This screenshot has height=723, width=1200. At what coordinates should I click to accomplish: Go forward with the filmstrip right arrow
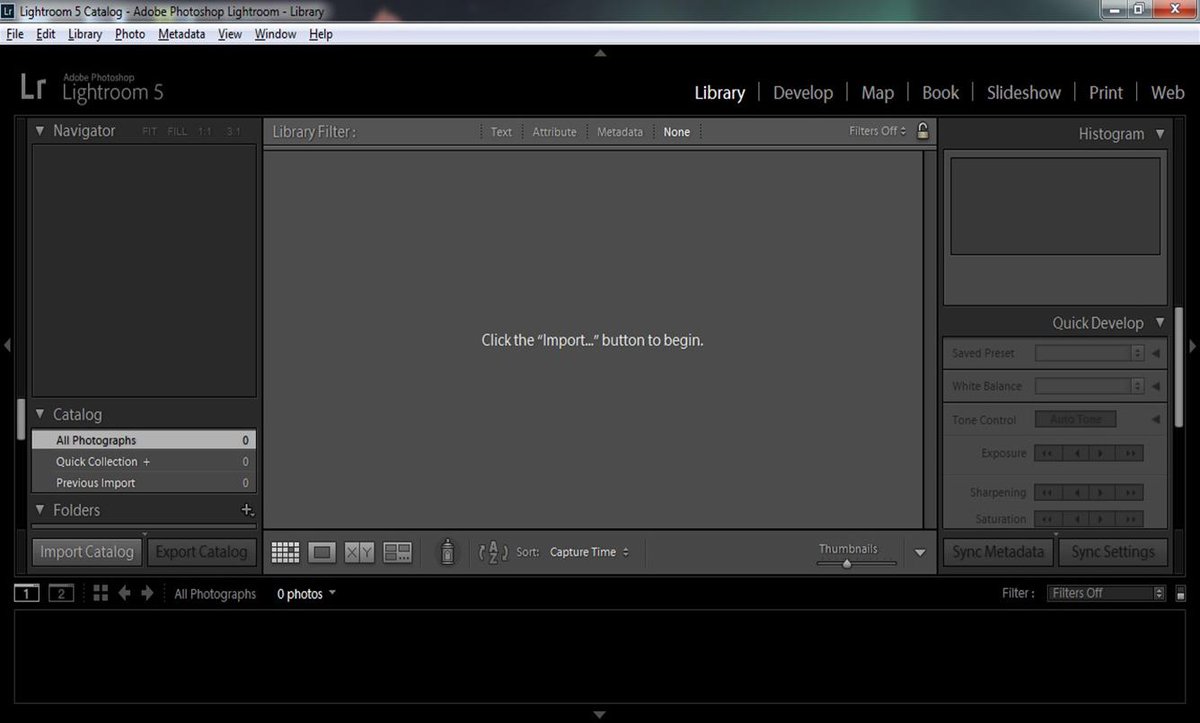pos(147,593)
